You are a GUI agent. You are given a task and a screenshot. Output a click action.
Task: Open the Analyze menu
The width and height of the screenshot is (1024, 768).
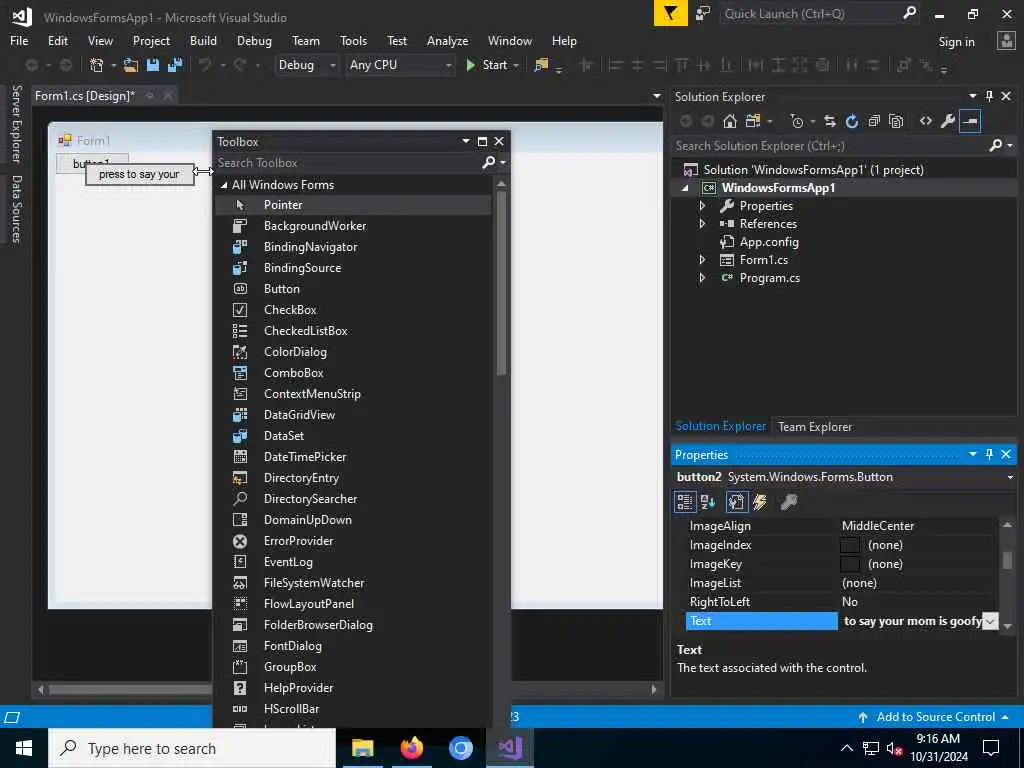pyautogui.click(x=447, y=40)
